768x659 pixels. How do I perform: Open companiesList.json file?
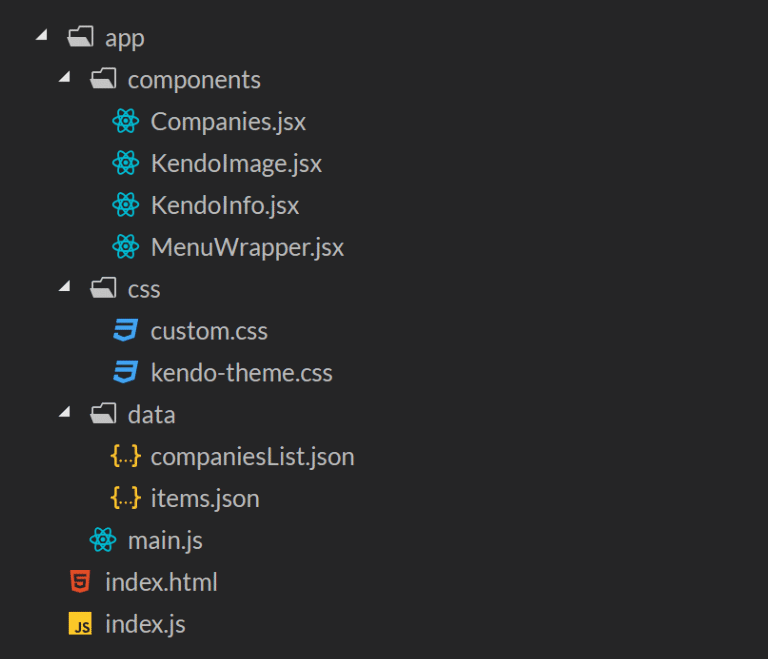pyautogui.click(x=252, y=457)
